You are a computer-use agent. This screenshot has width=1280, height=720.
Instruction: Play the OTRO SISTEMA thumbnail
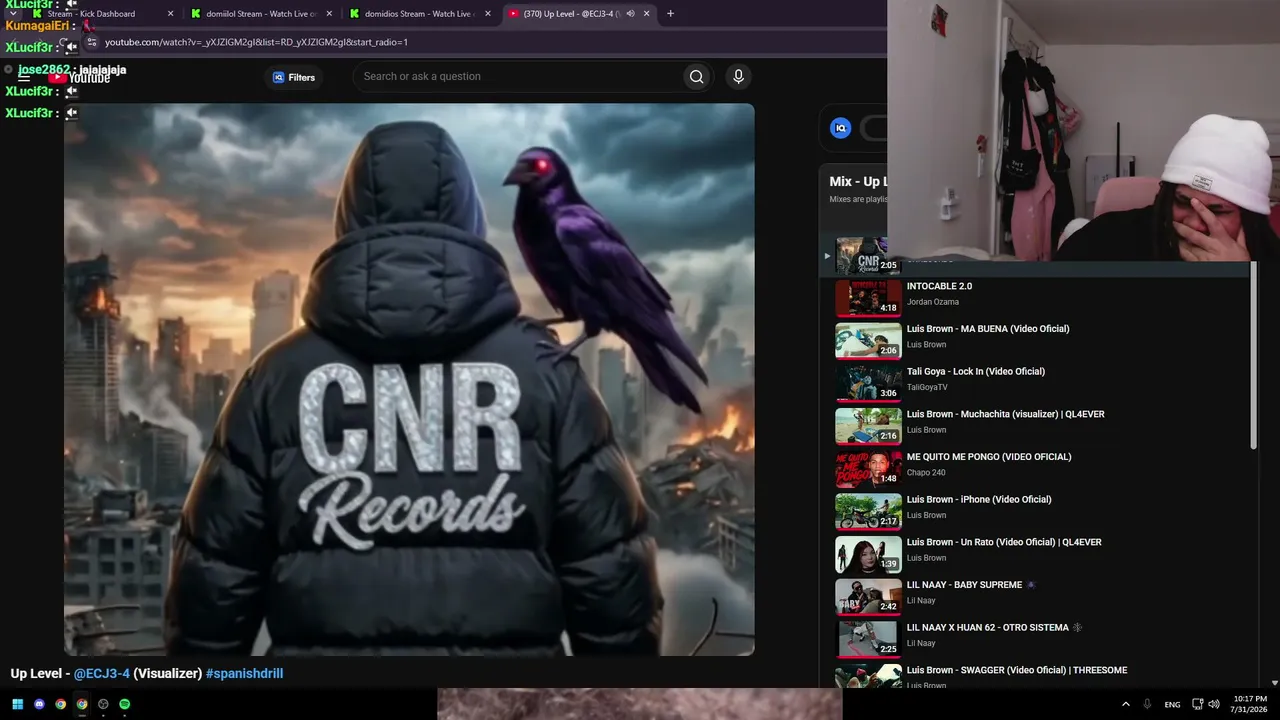click(x=868, y=639)
